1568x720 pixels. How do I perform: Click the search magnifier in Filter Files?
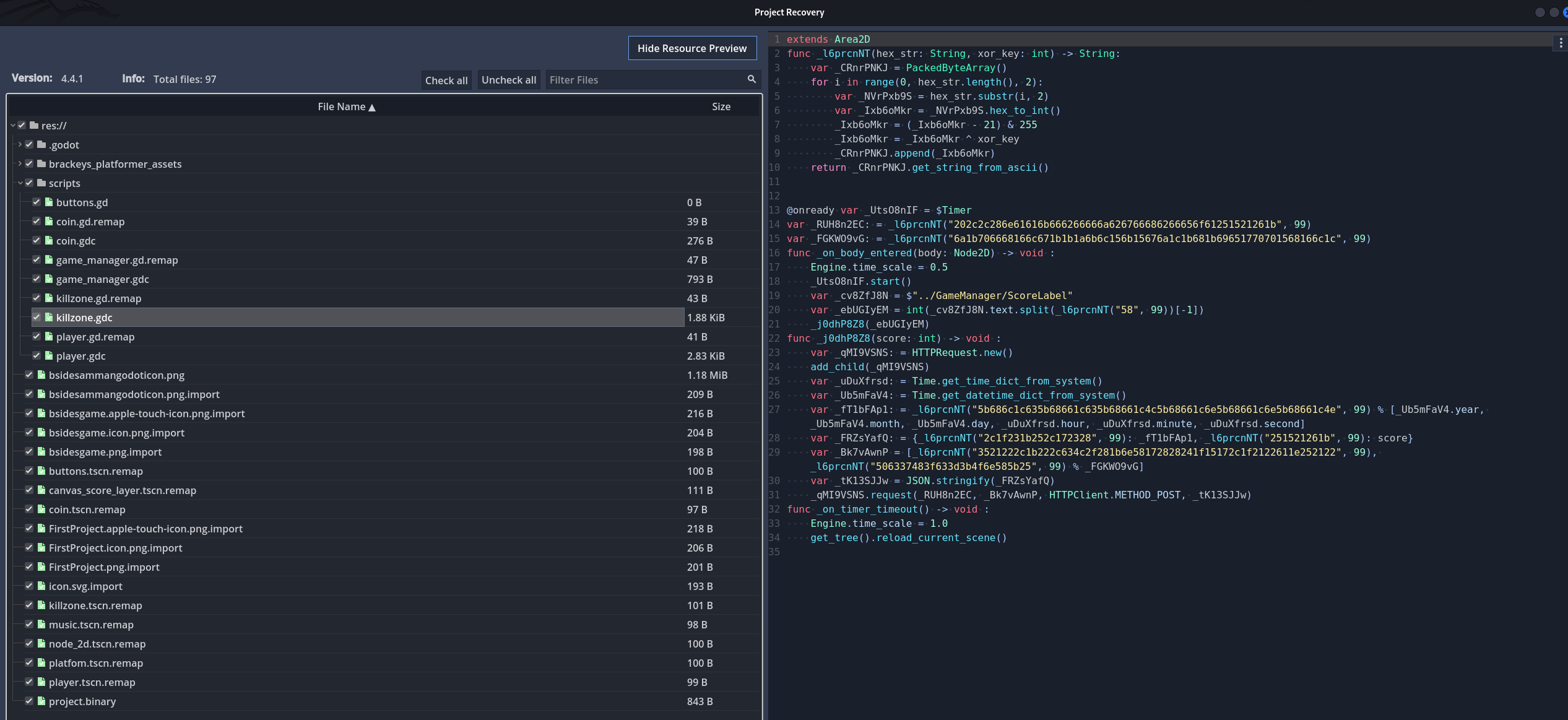[752, 79]
